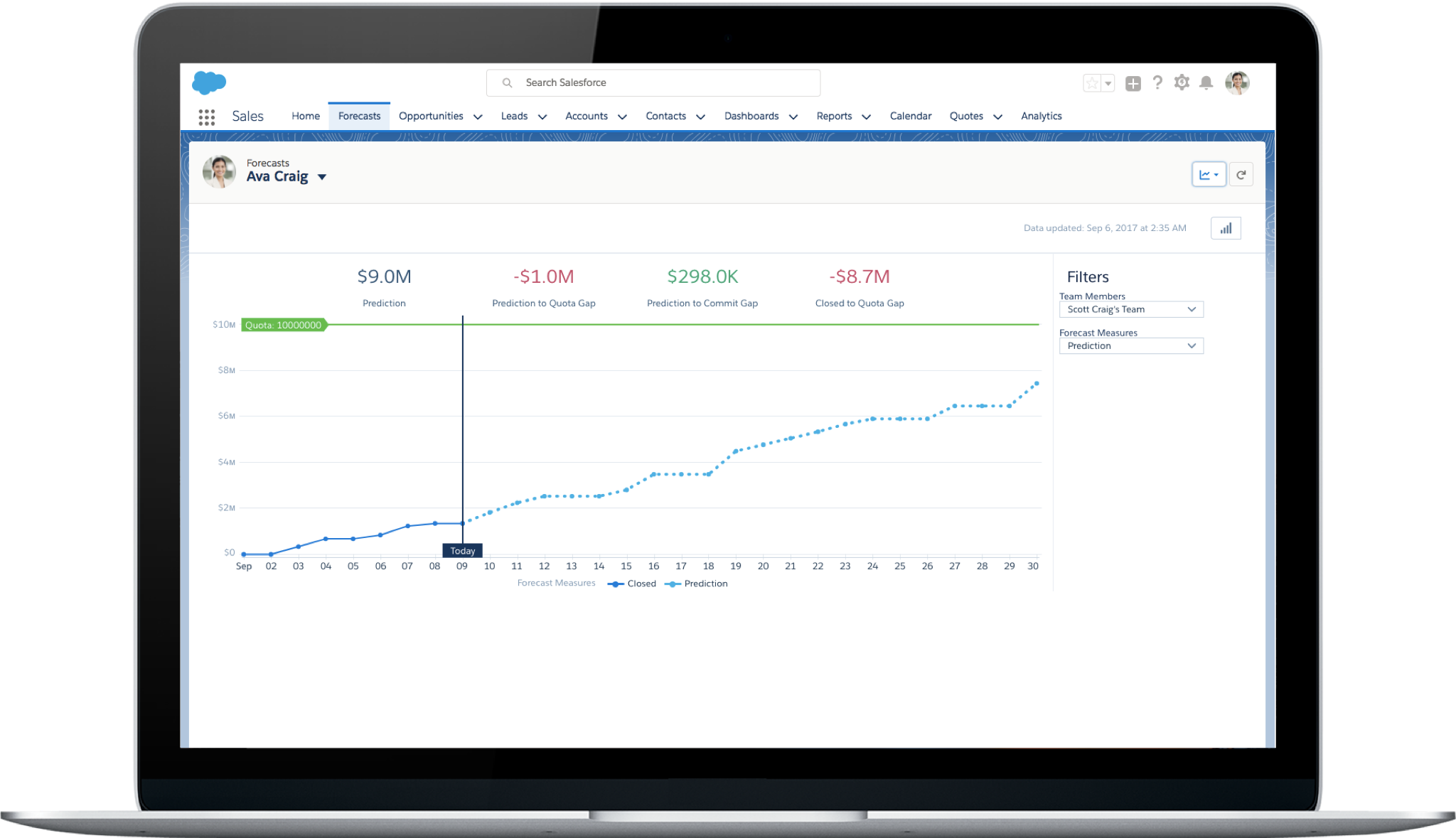Click the global actions plus icon
This screenshot has height=838, width=1456.
pos(1133,83)
